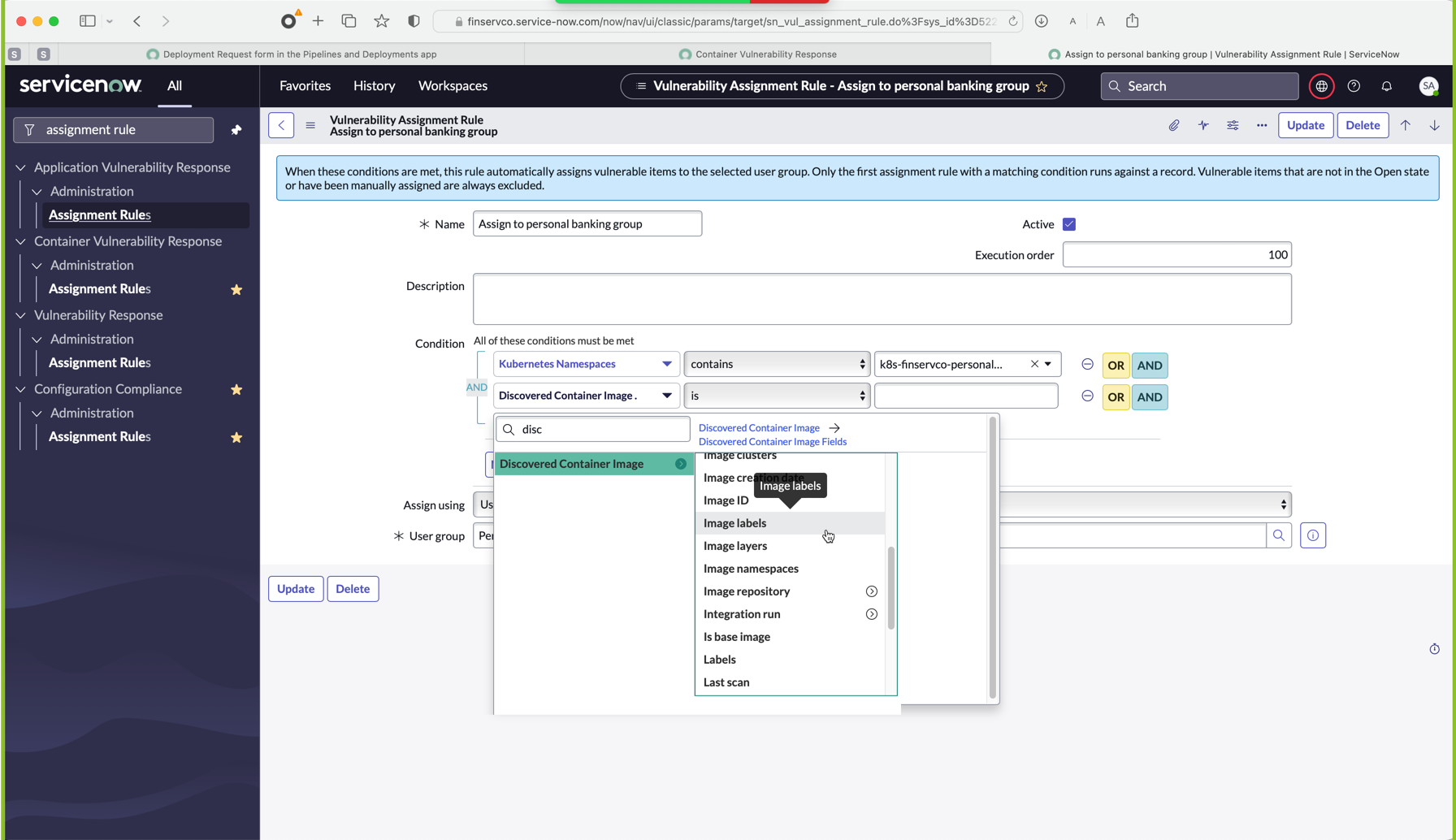The height and width of the screenshot is (840, 1456).
Task: Collapse Application Vulnerability Response section
Action: [x=21, y=167]
